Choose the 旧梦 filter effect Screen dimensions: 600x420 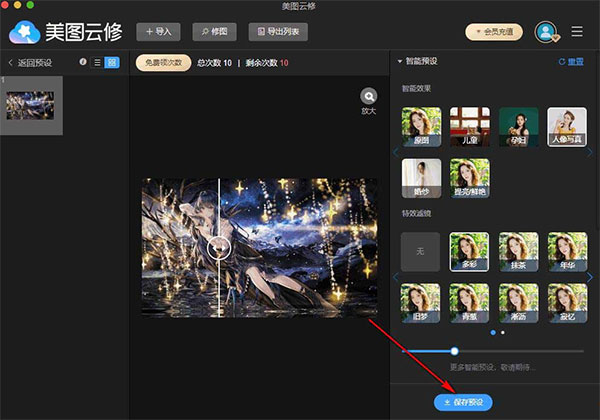420,303
